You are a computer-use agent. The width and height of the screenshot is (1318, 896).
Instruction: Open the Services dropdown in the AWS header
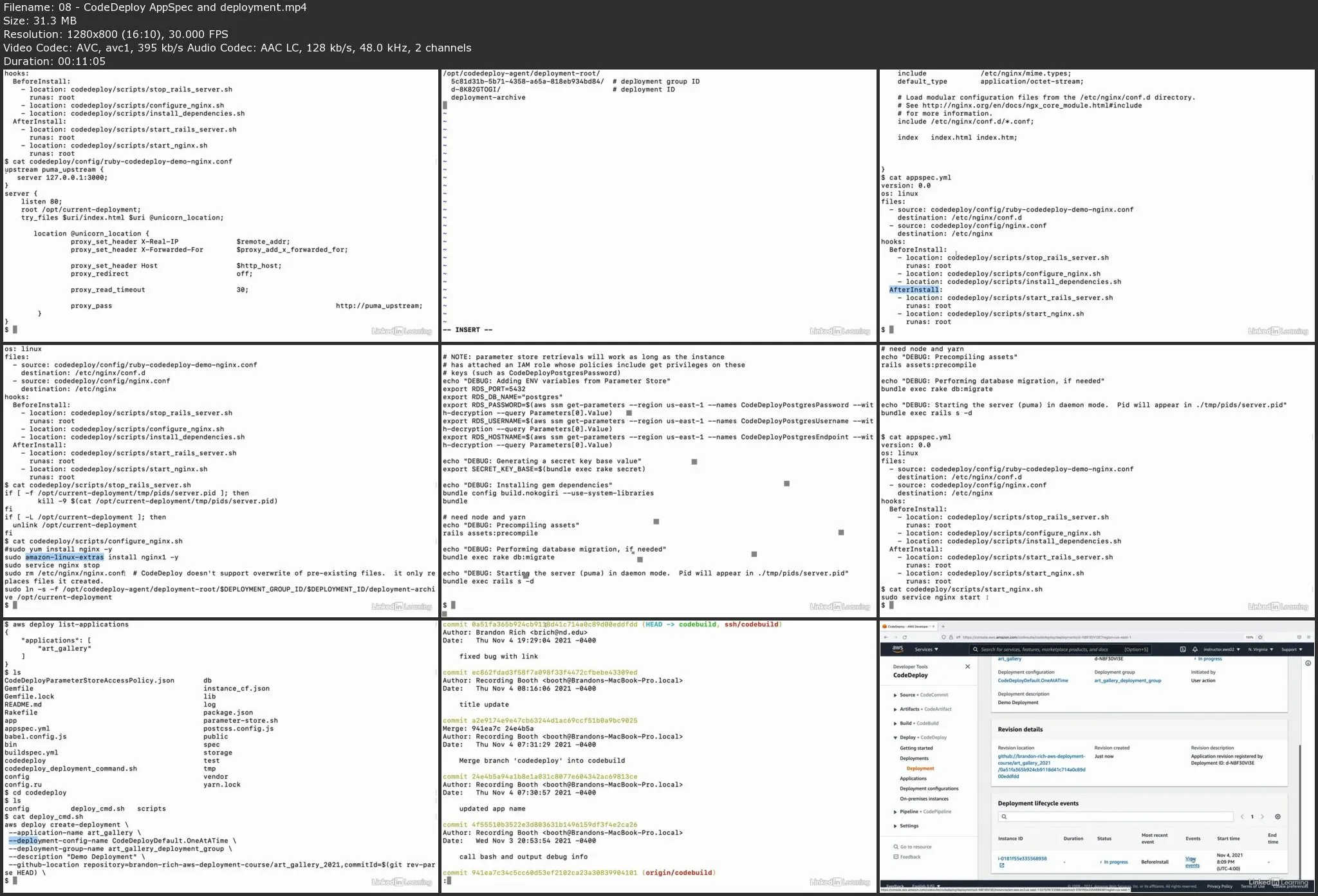pos(926,649)
